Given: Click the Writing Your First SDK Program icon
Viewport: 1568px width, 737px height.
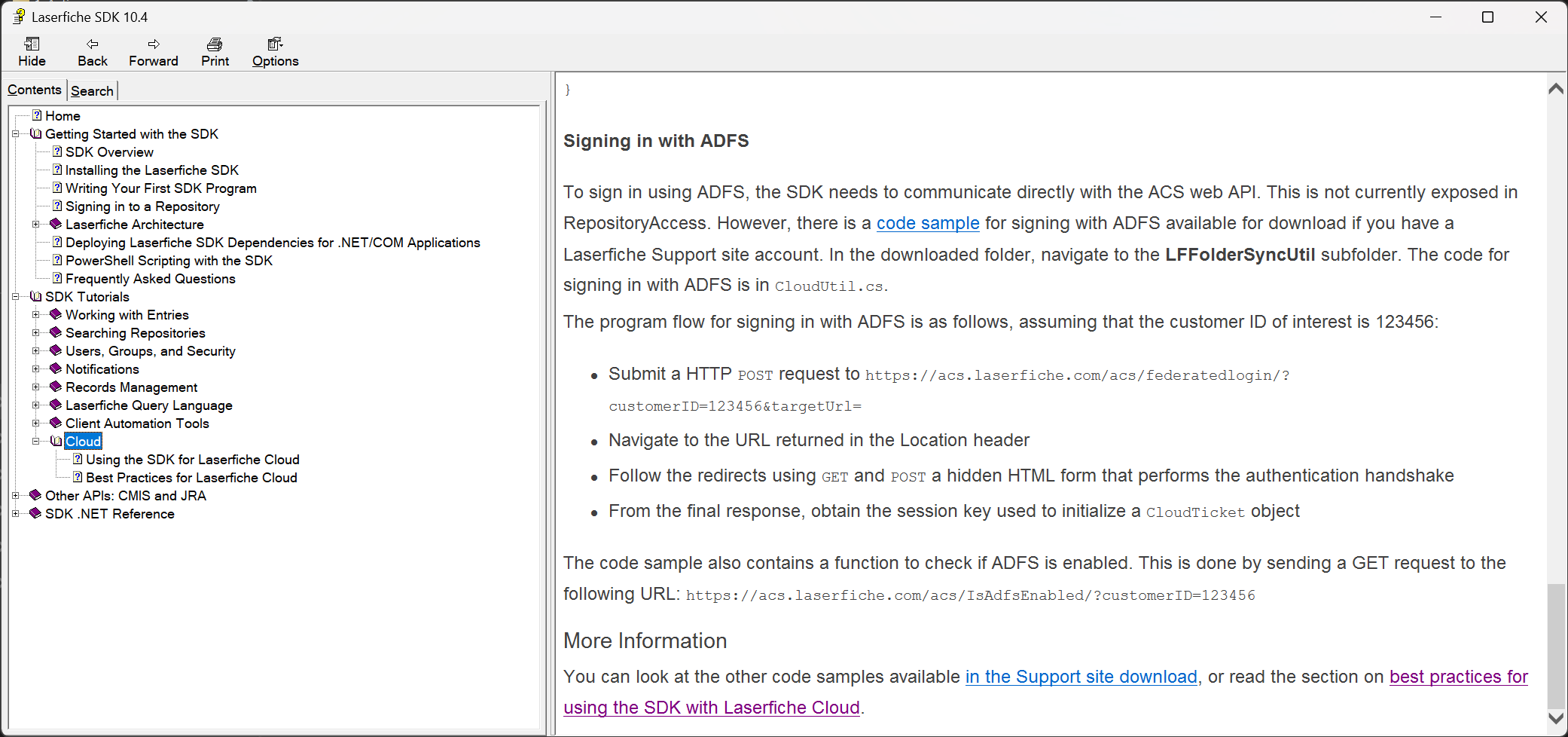Looking at the screenshot, I should tap(57, 188).
